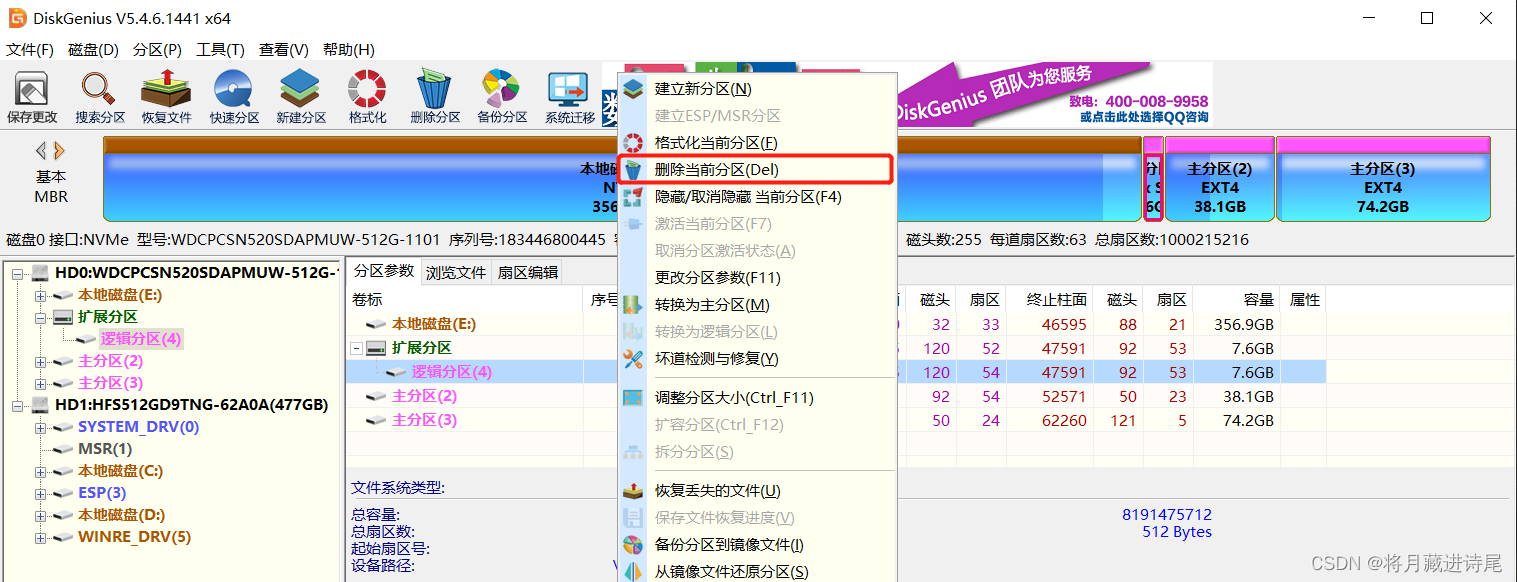Expand 本地磁盘(C:) in the disk tree

[x=40, y=471]
